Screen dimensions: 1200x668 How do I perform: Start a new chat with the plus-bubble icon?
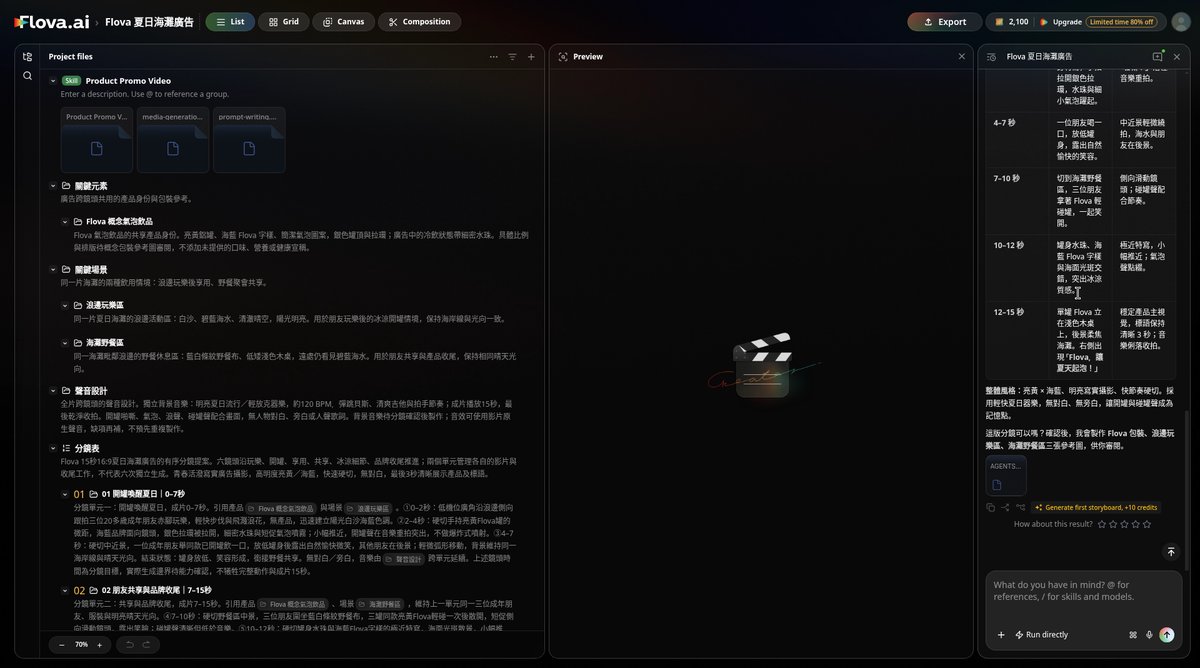tap(1158, 57)
